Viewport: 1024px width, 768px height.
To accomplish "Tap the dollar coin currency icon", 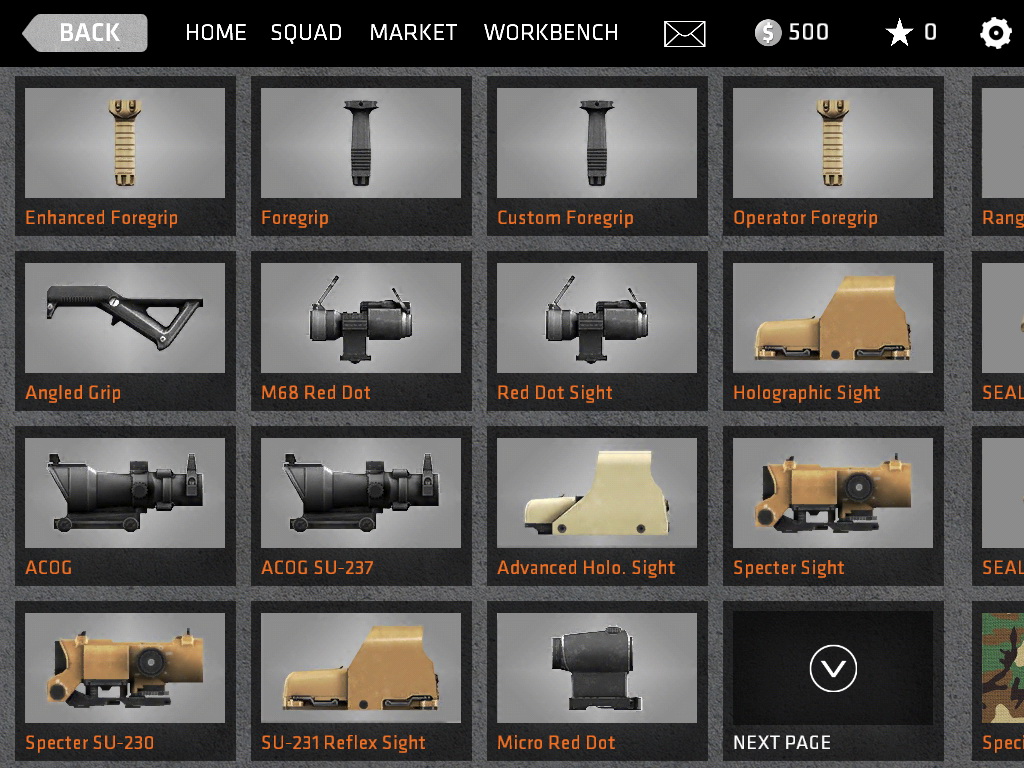I will [x=768, y=33].
